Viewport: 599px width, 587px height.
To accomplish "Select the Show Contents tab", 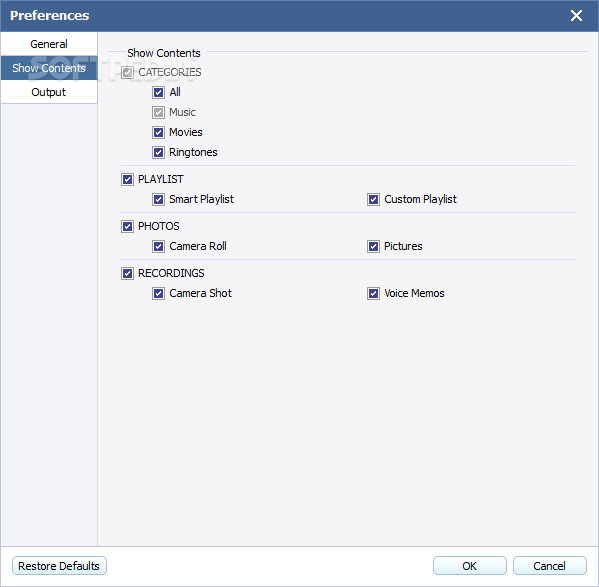I will [x=49, y=68].
